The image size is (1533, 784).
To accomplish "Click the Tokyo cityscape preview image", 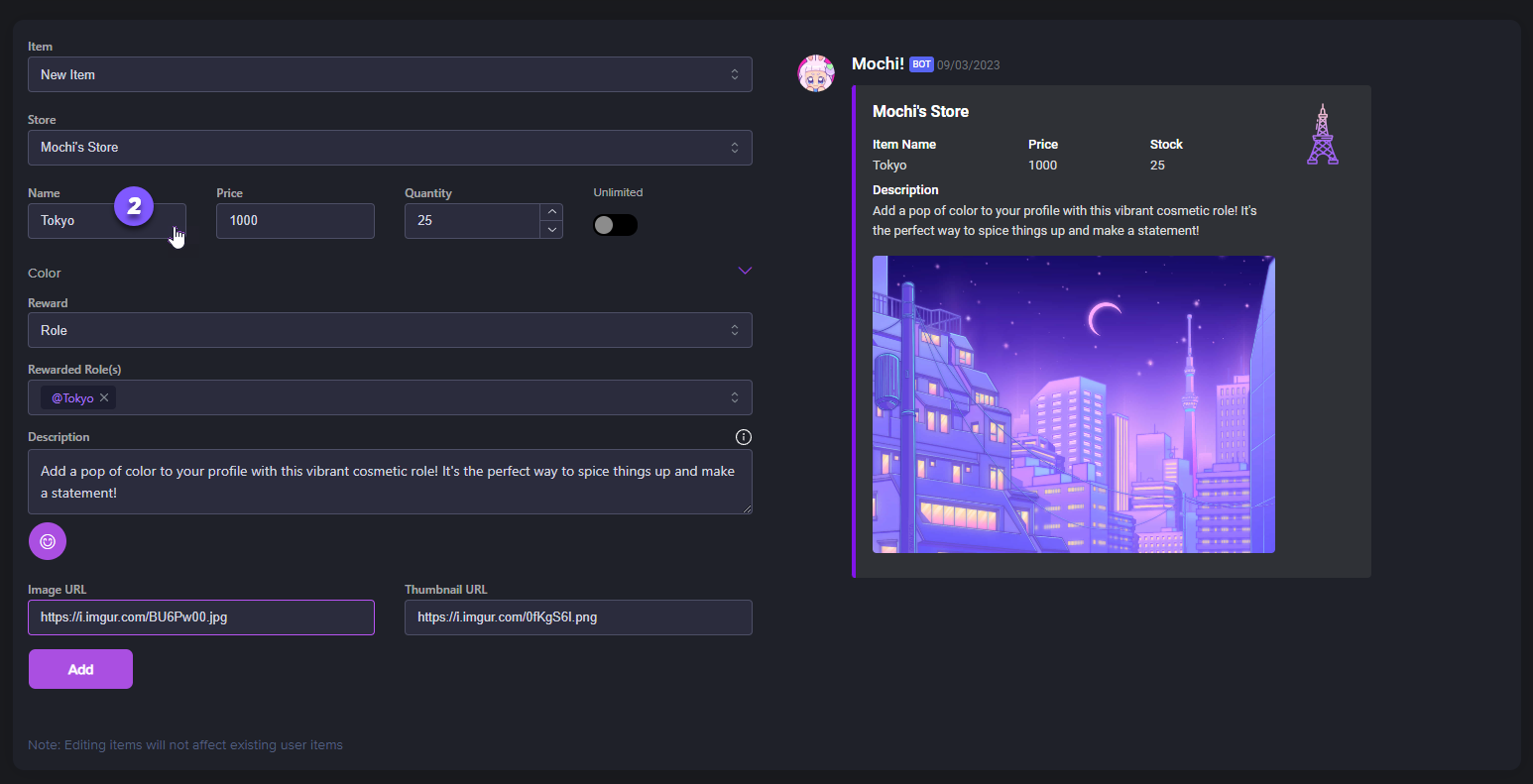I will coord(1073,404).
